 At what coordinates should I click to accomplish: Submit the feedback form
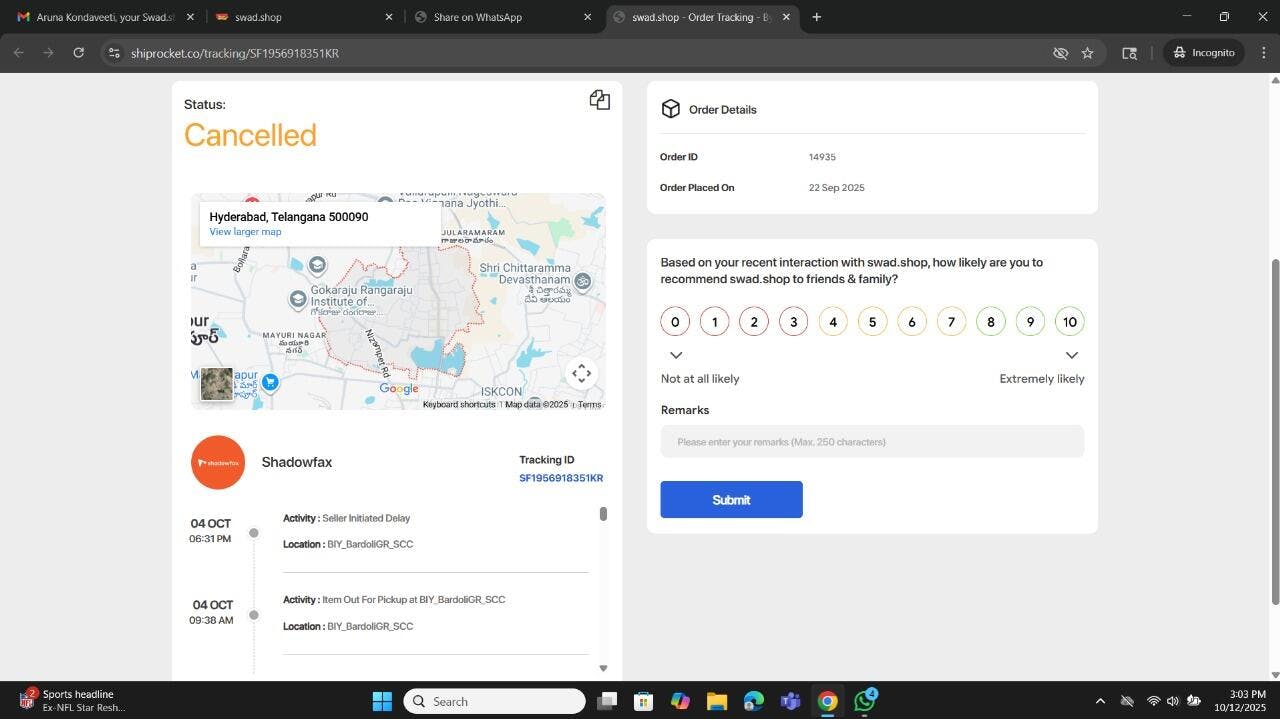coord(731,500)
